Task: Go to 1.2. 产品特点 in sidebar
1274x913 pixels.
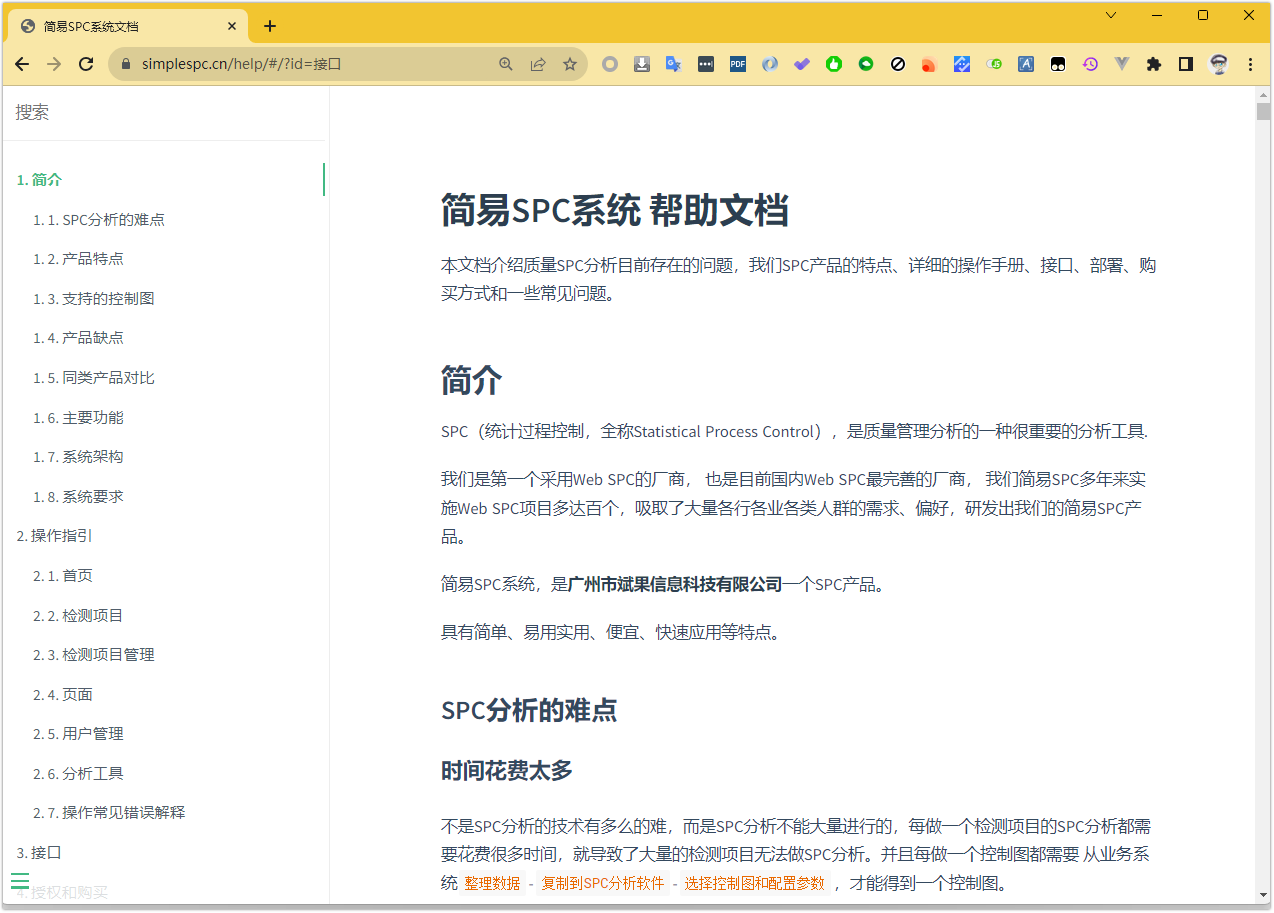Action: pyautogui.click(x=78, y=259)
